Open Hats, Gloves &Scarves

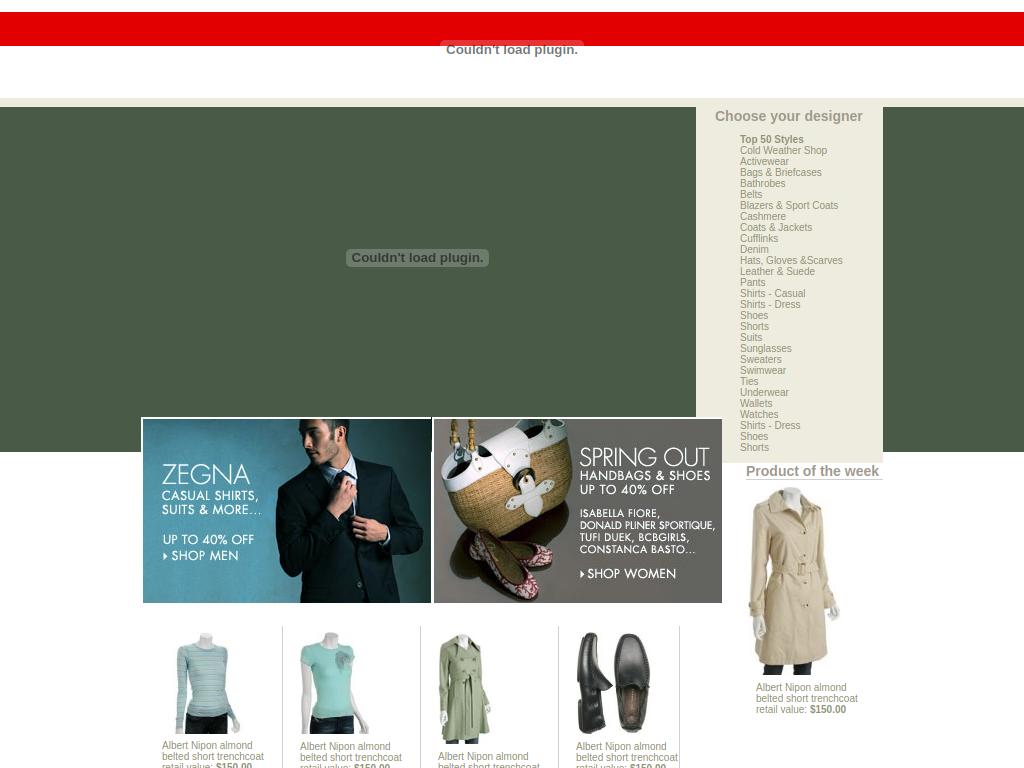[791, 261]
